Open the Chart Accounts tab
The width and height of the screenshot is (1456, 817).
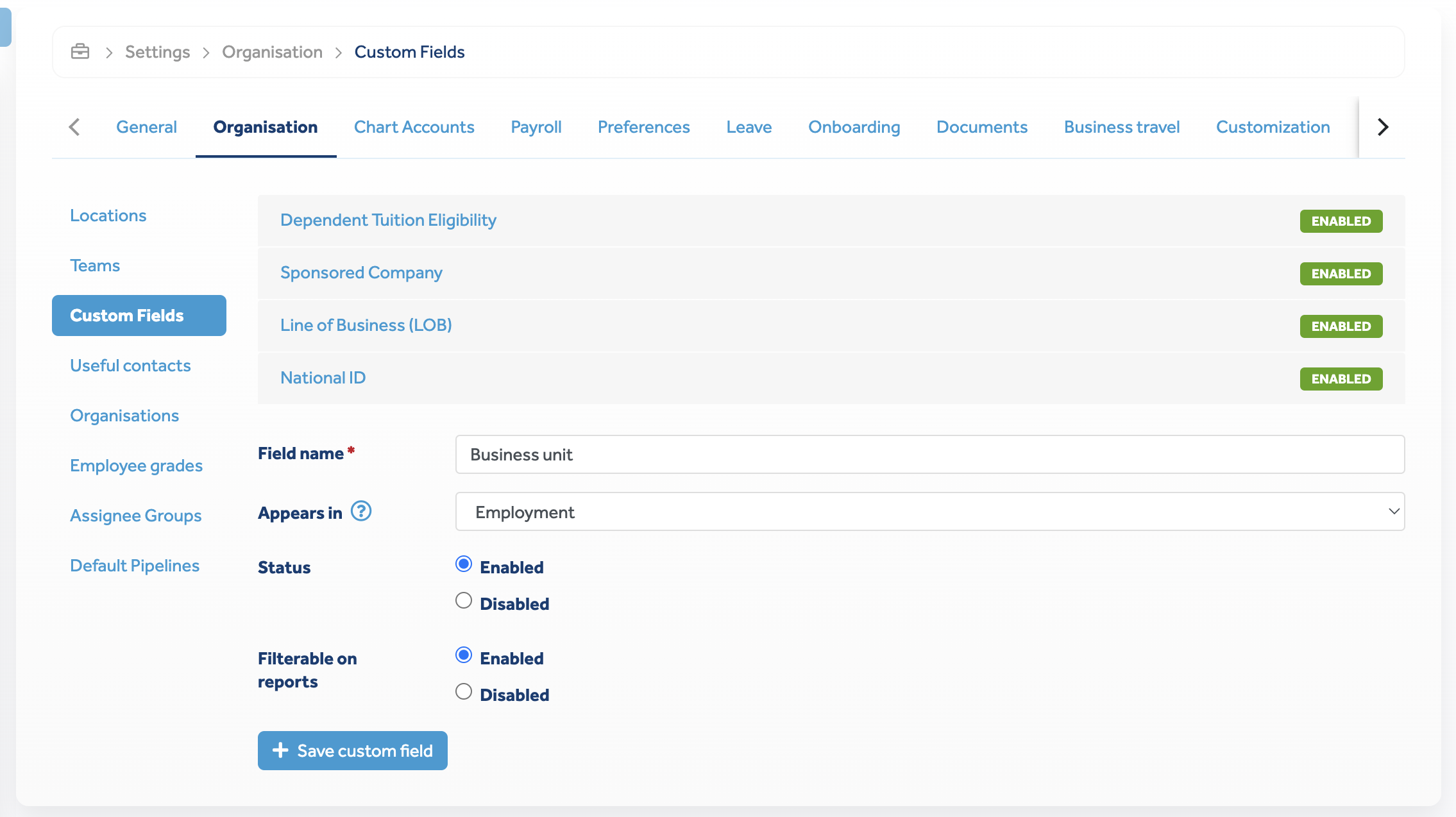coord(414,127)
